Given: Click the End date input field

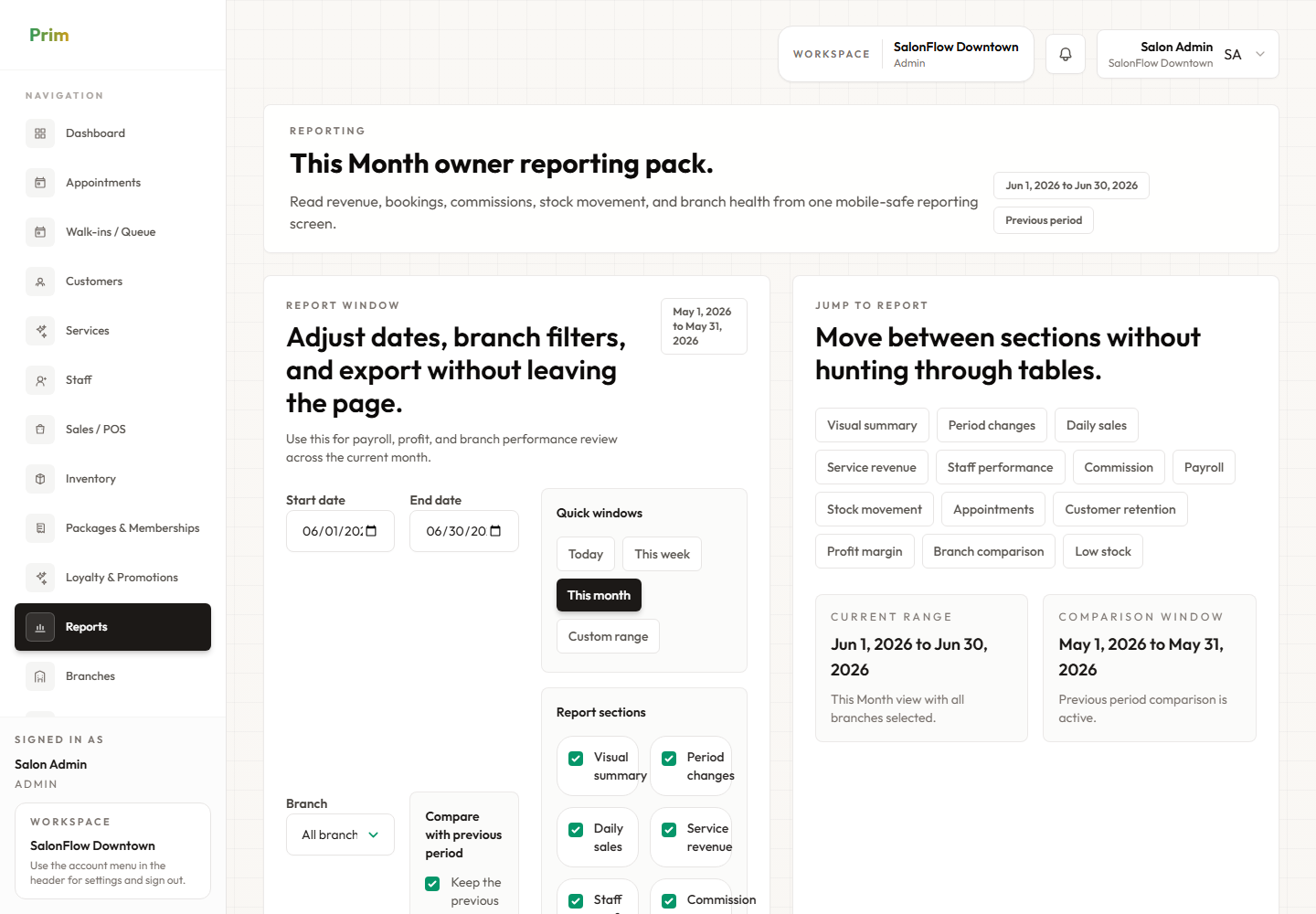Looking at the screenshot, I should pos(464,531).
